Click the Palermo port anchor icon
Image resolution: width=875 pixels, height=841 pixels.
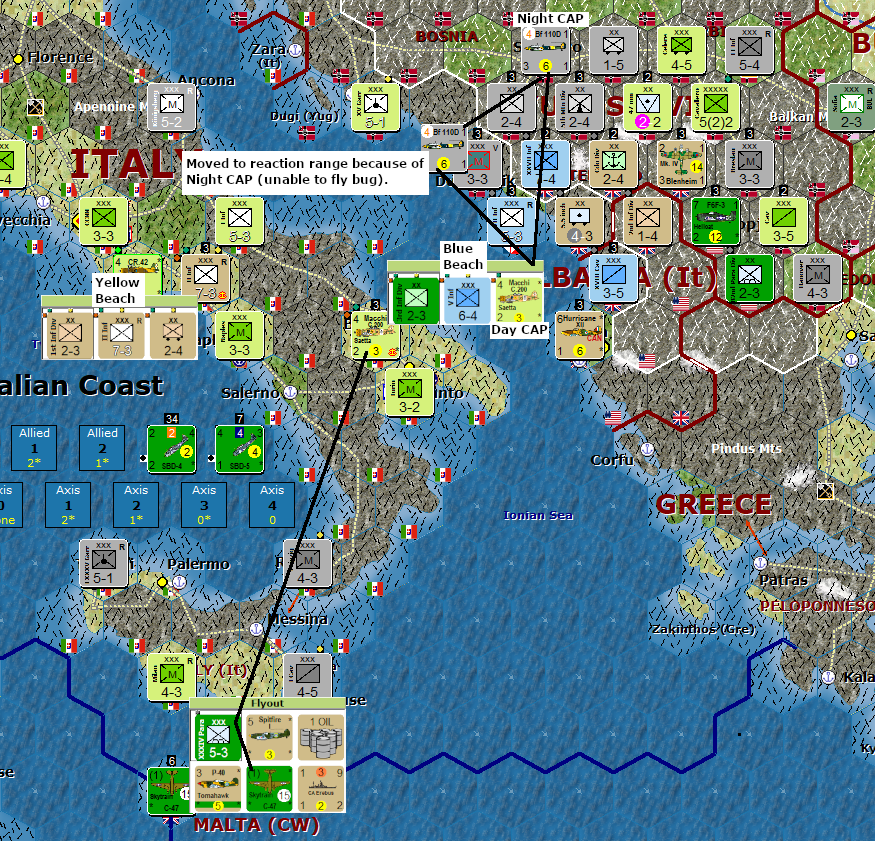coord(179,582)
